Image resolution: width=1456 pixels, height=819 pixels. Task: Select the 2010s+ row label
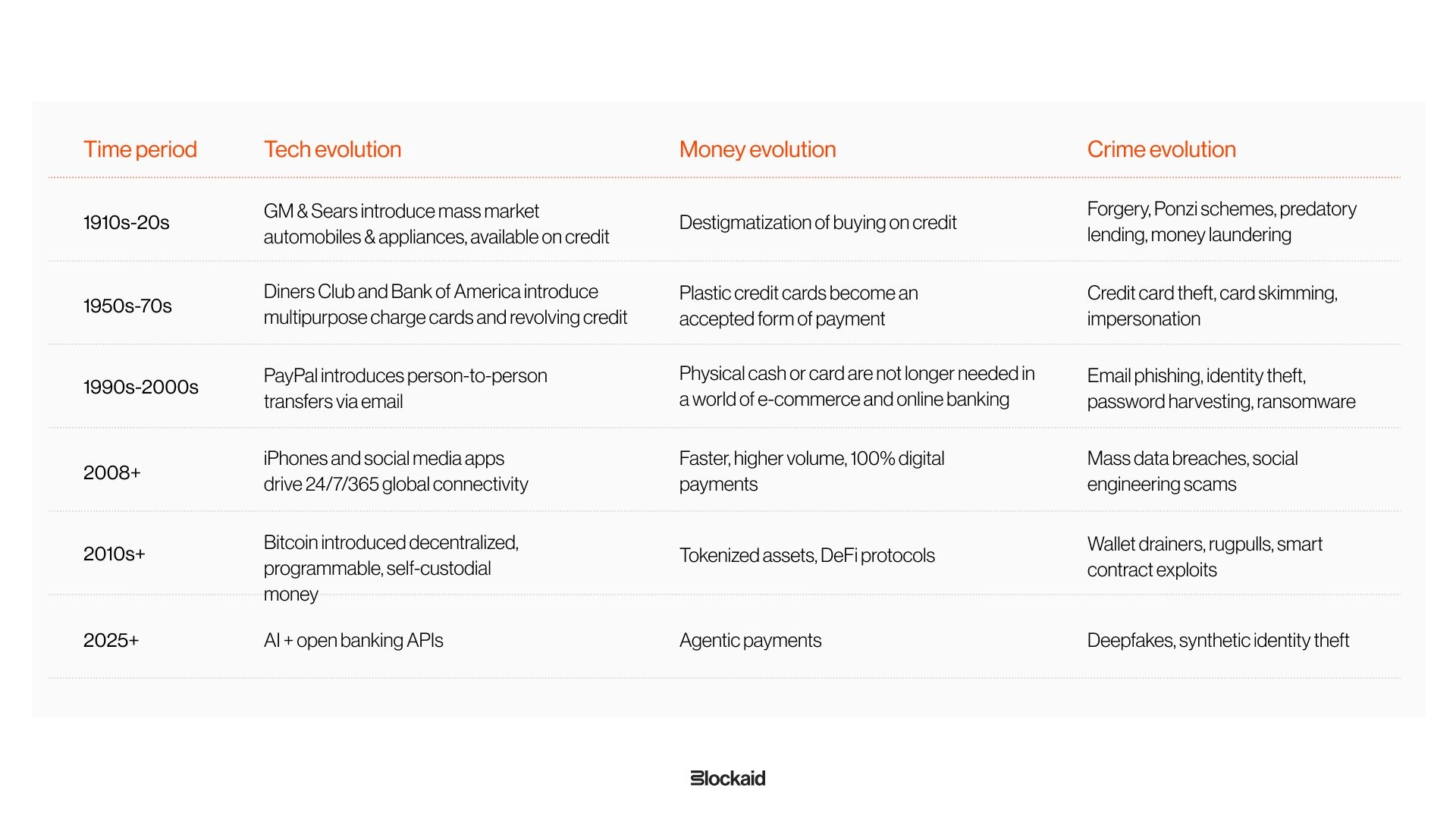coord(115,554)
